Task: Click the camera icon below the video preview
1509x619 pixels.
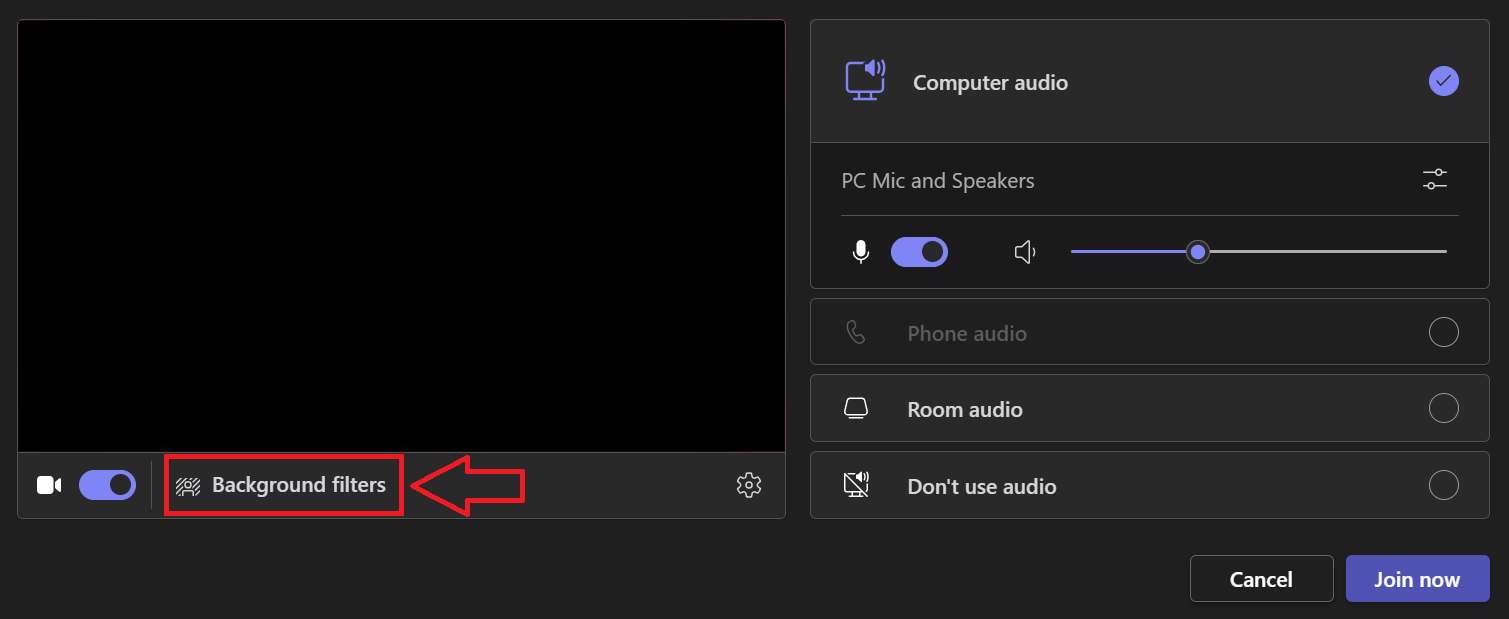Action: 49,485
